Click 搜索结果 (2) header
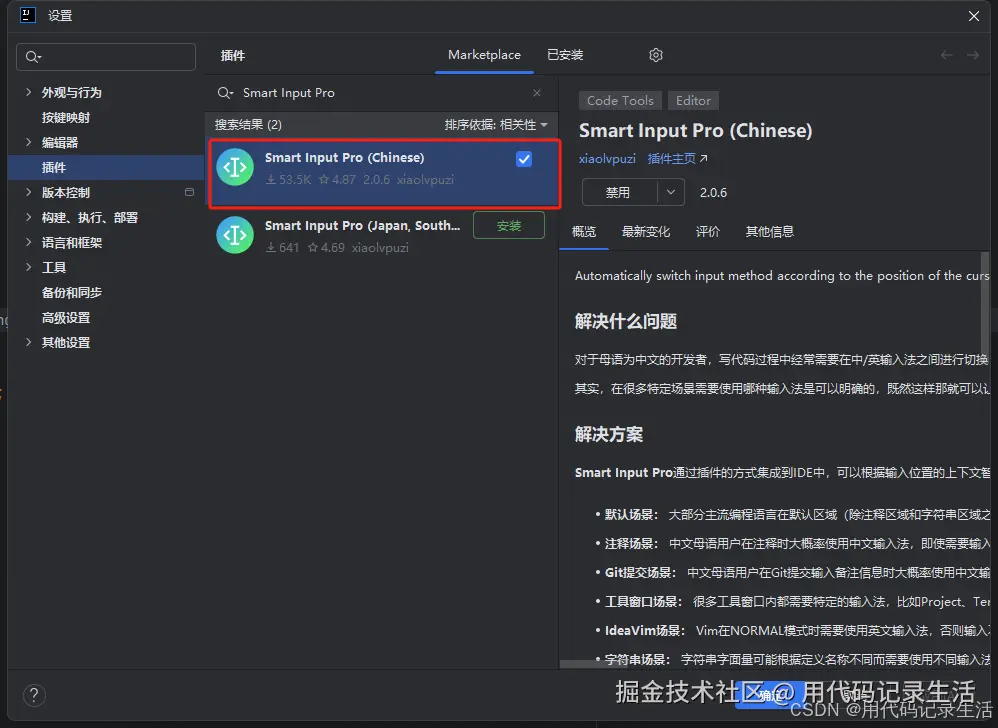The image size is (998, 728). [x=248, y=125]
